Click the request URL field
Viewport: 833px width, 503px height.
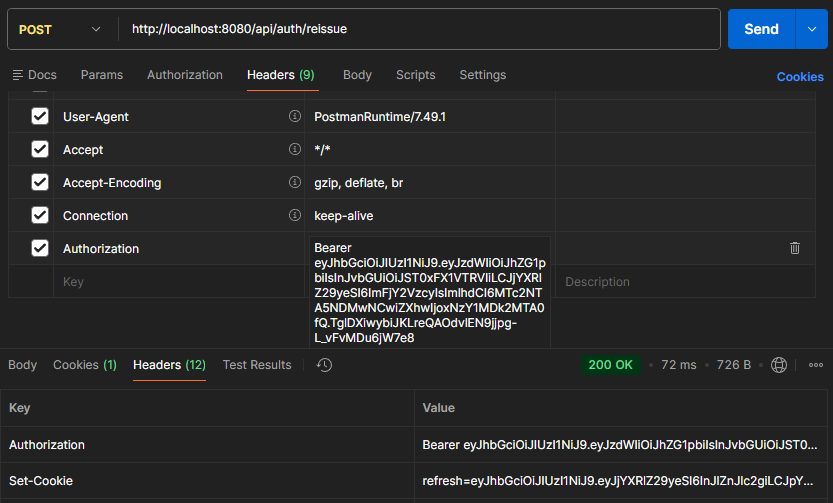click(x=420, y=29)
